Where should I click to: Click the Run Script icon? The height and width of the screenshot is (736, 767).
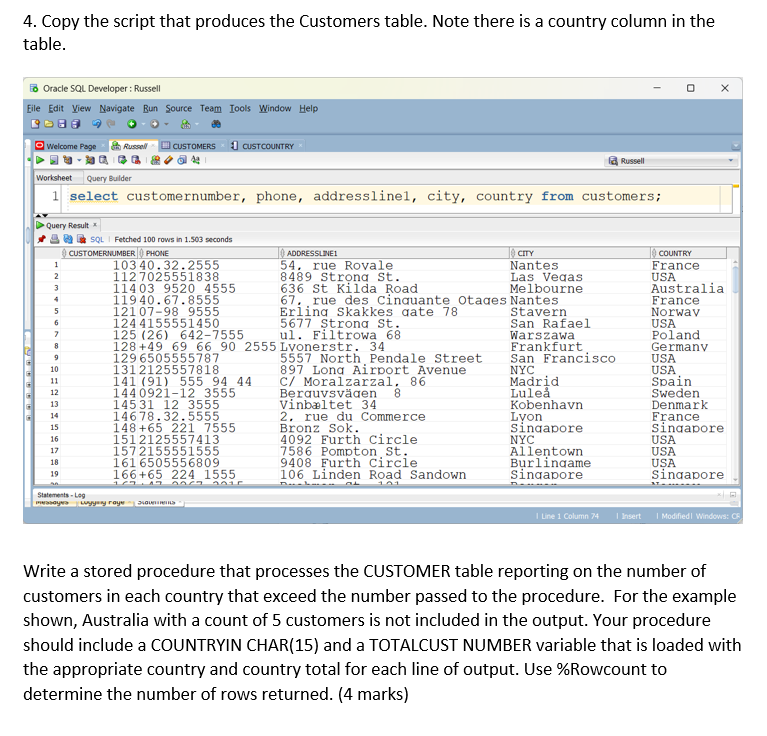pyautogui.click(x=54, y=160)
